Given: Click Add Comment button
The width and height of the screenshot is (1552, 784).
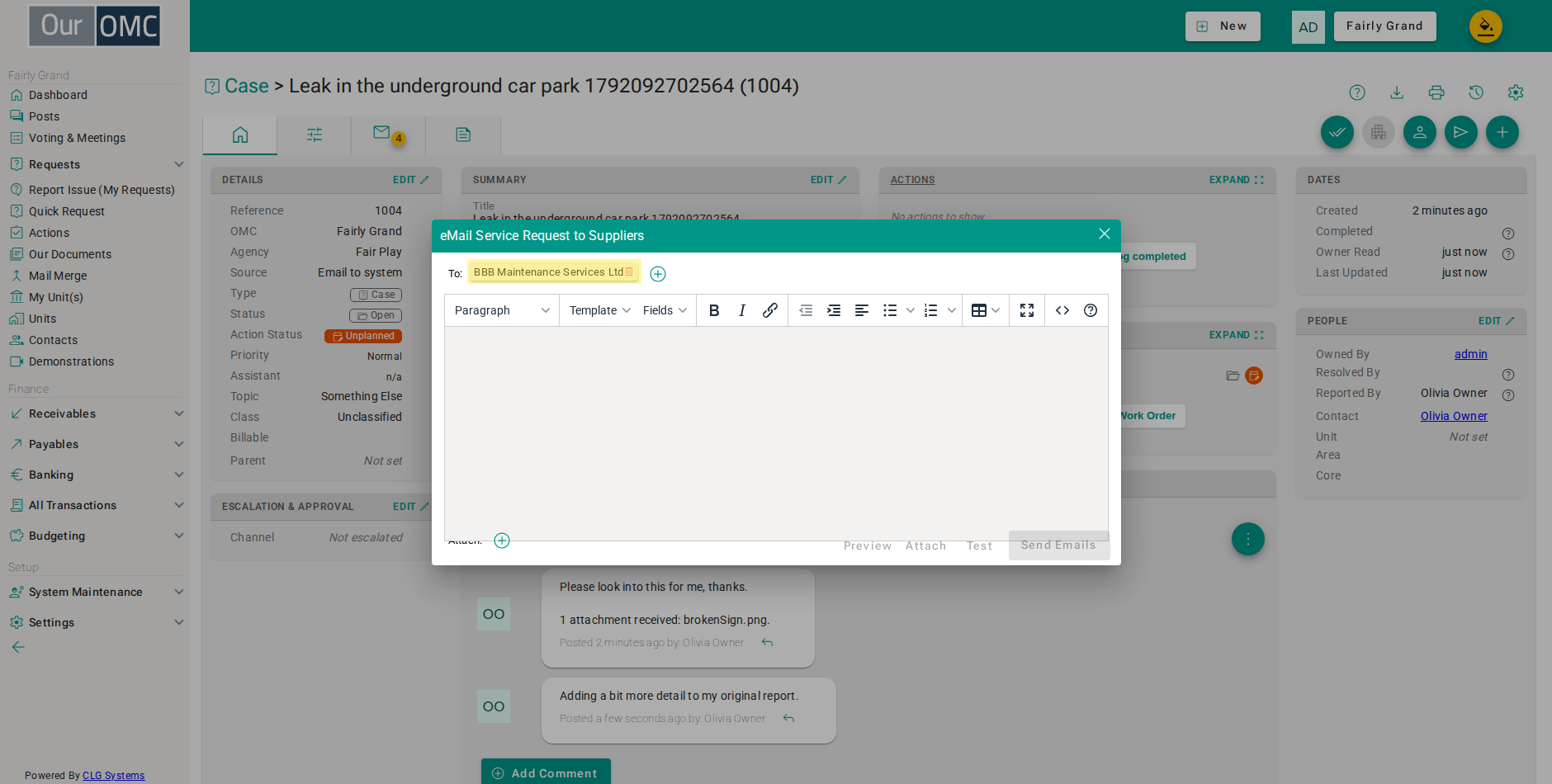Looking at the screenshot, I should [x=546, y=772].
